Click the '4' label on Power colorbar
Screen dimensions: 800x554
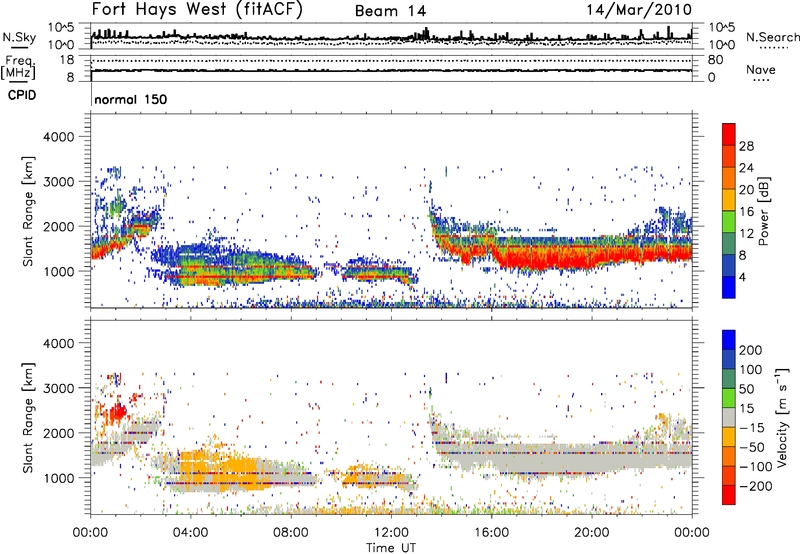click(x=742, y=277)
